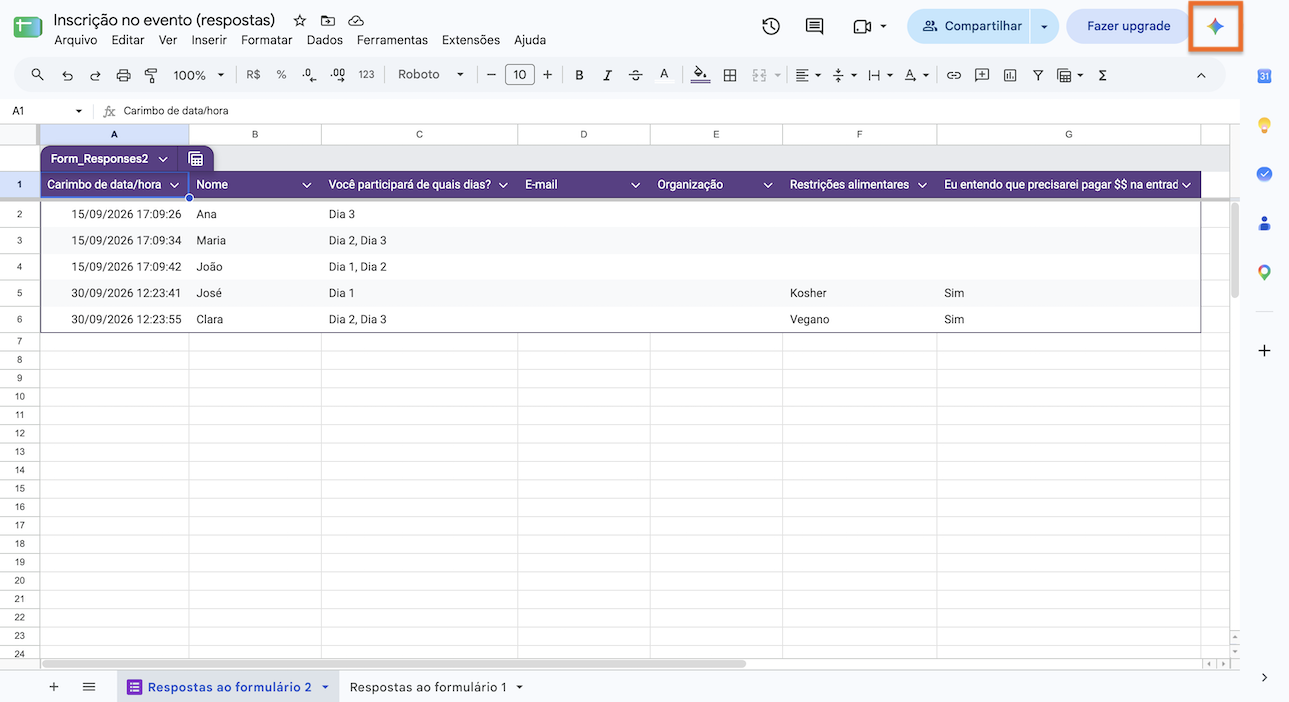Insert chart from toolbar
Viewport: 1289px width, 702px height.
tap(1010, 75)
